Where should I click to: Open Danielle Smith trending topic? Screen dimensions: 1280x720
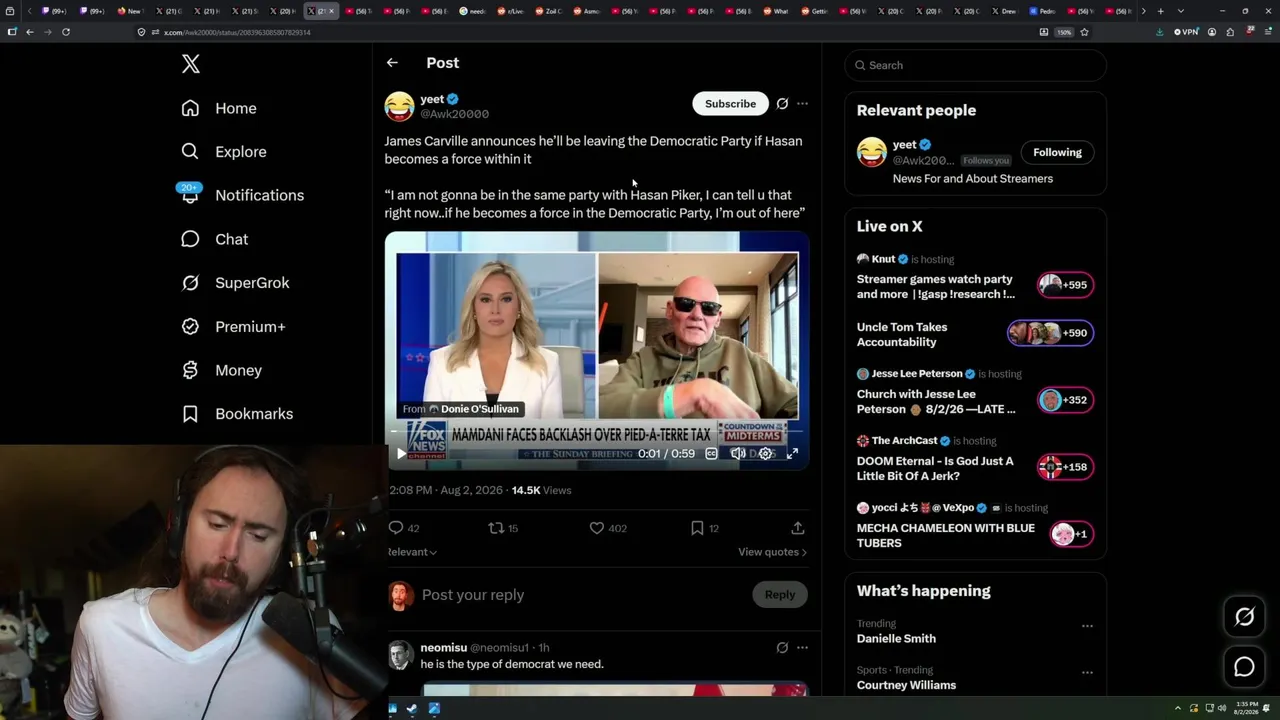pos(896,639)
